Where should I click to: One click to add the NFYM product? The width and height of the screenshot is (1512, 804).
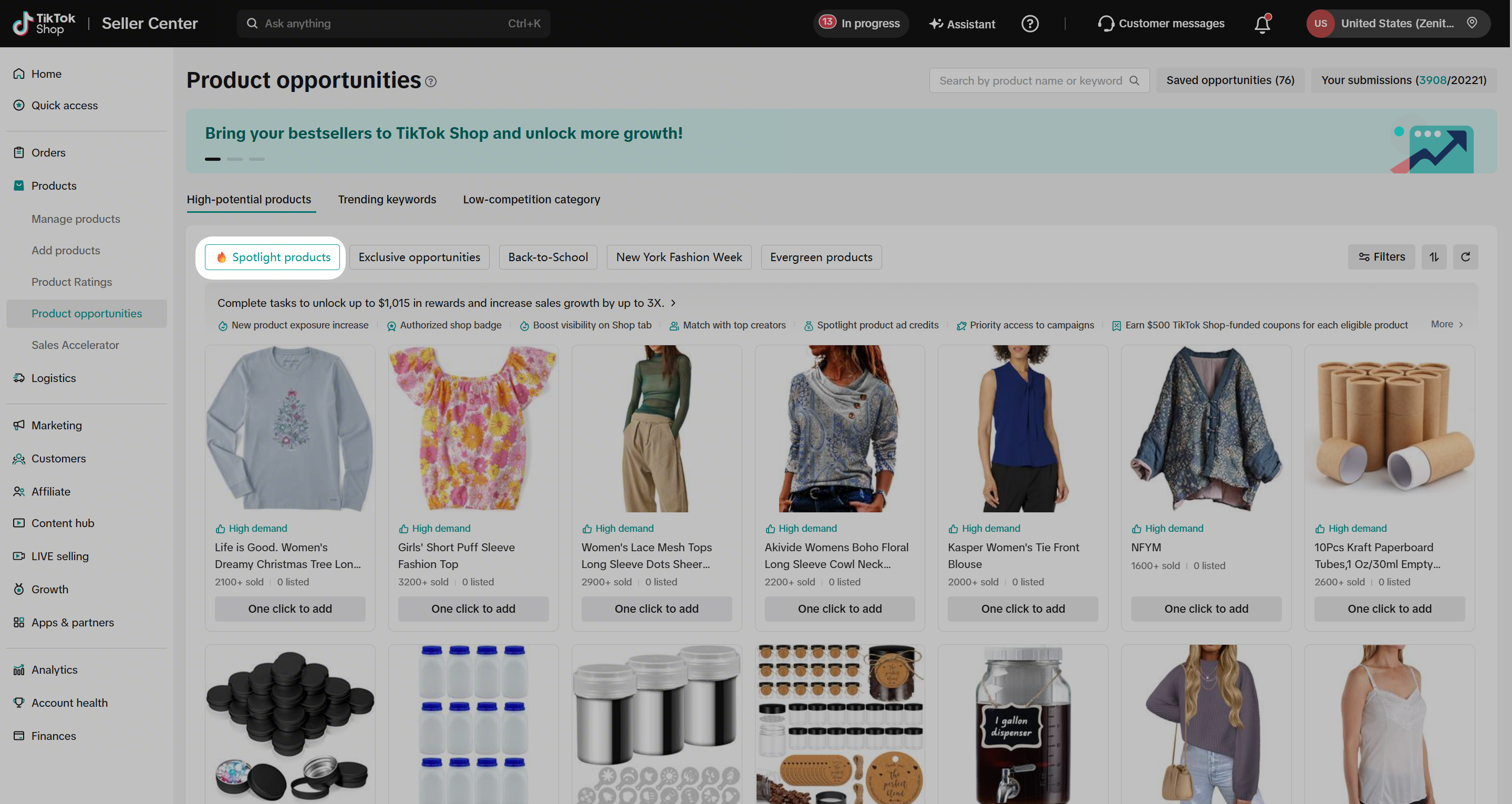pos(1206,609)
